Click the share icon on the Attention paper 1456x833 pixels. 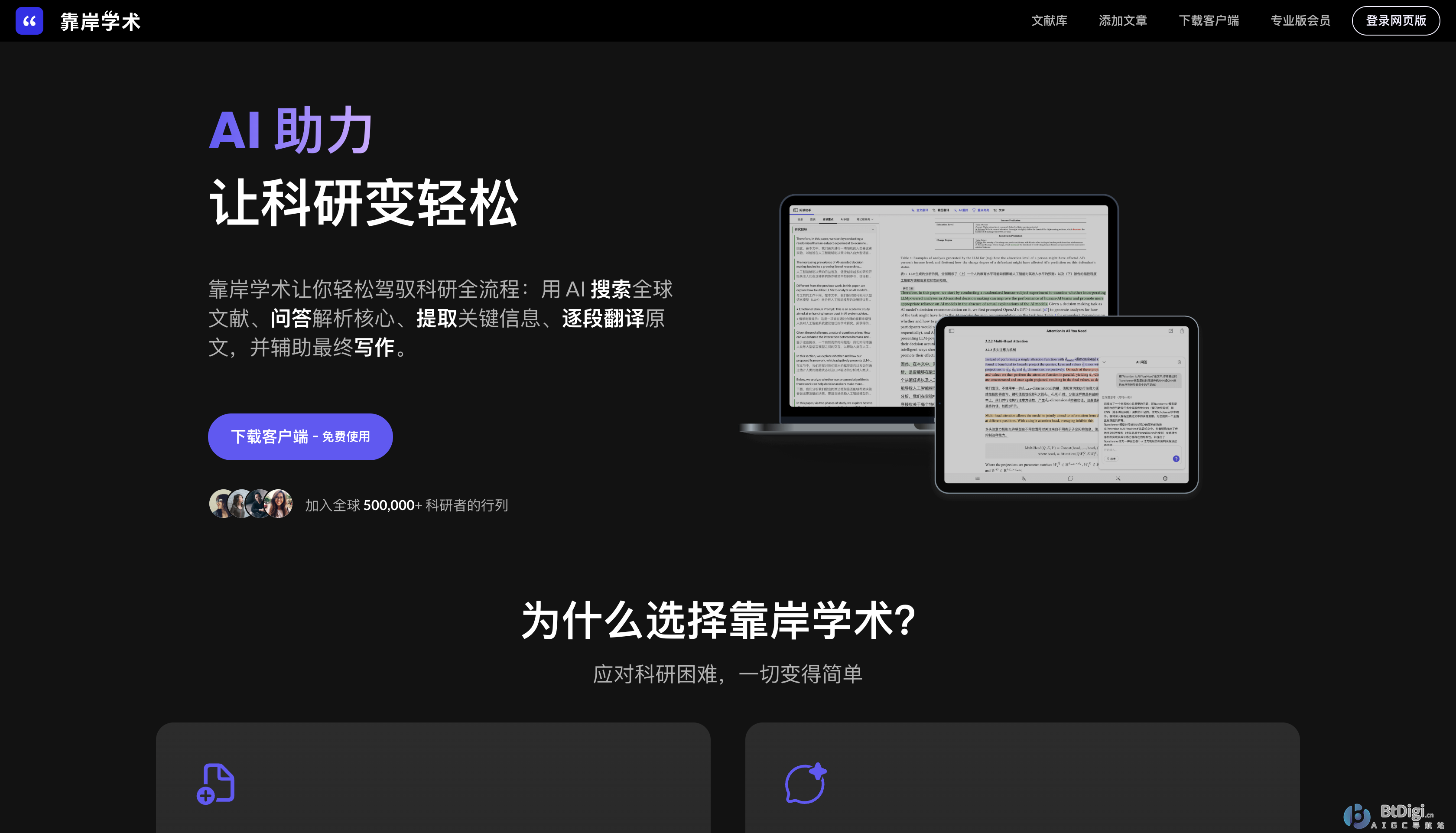[1182, 331]
